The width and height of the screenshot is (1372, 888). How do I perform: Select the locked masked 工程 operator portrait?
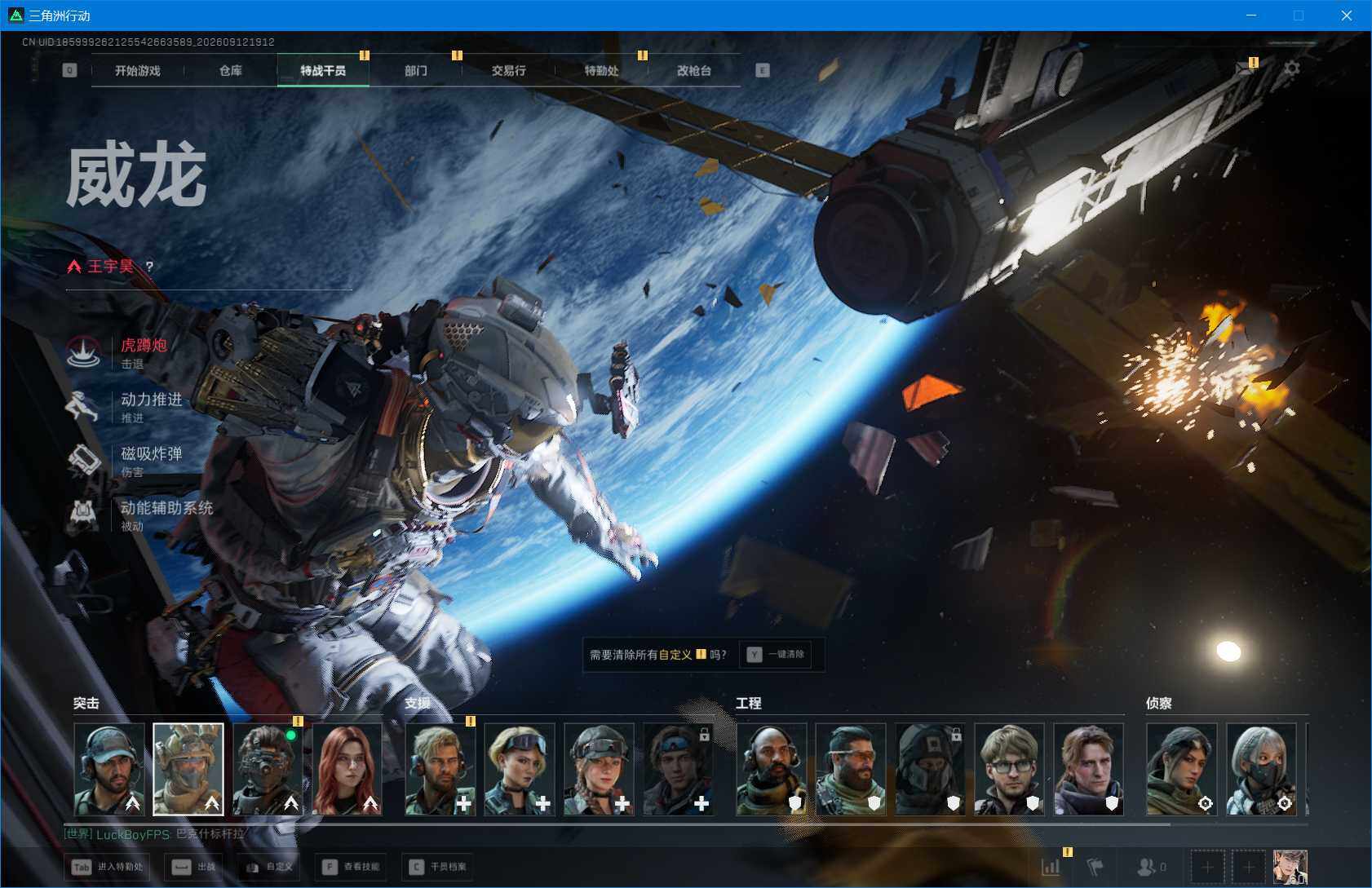click(930, 769)
